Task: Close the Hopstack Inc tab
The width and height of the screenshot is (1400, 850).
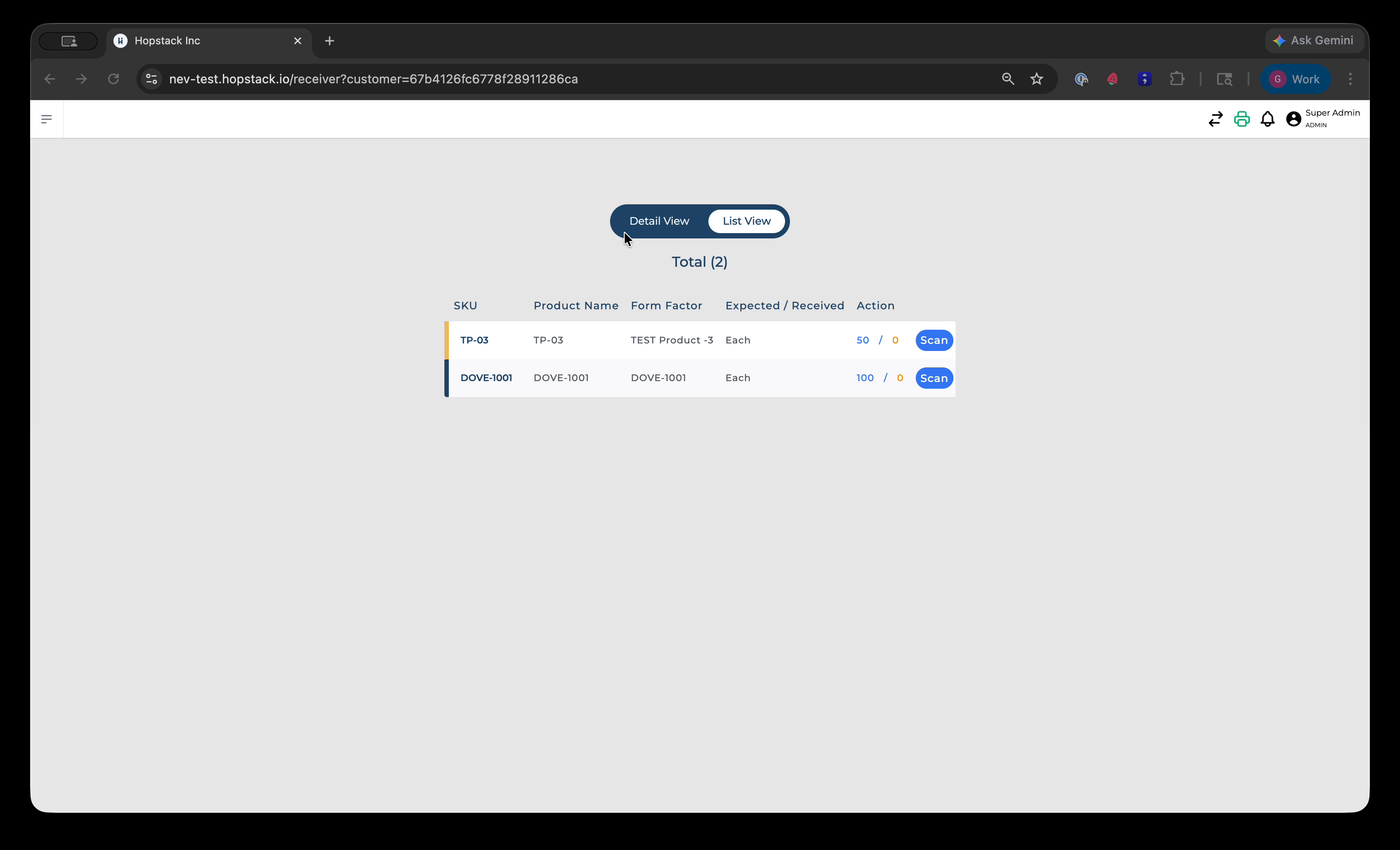Action: [298, 41]
